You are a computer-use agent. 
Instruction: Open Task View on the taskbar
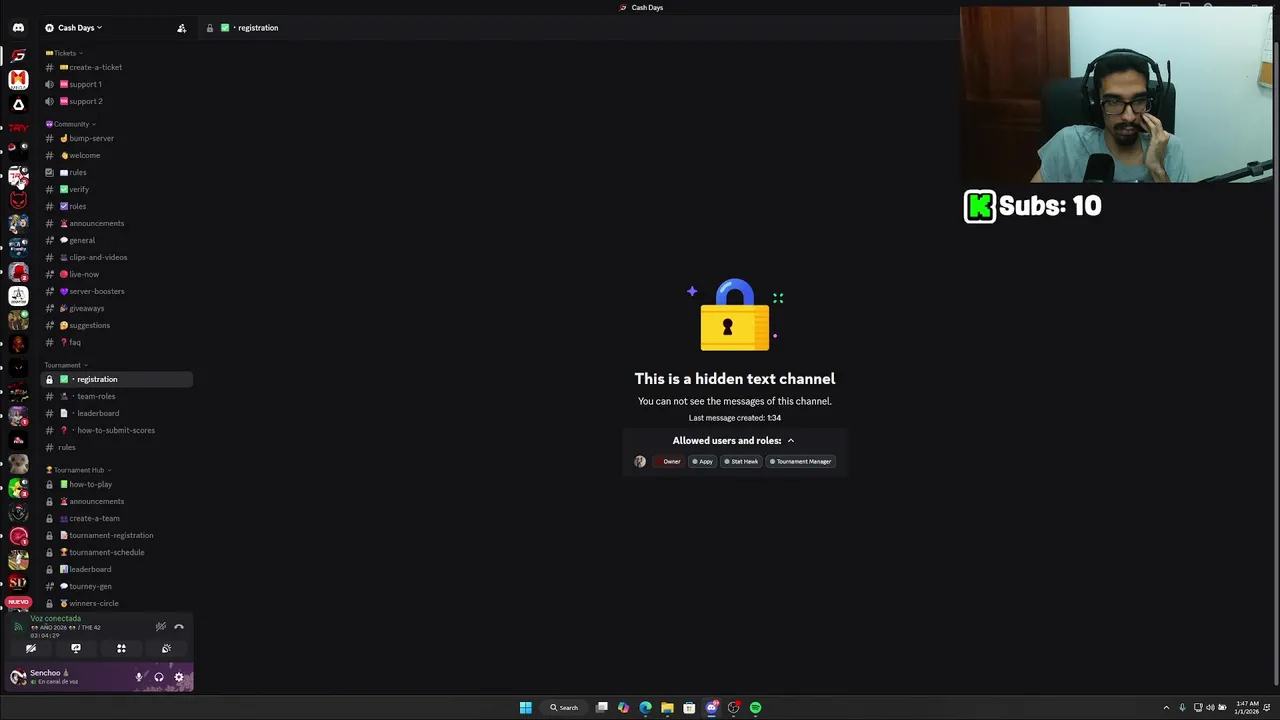coord(602,708)
